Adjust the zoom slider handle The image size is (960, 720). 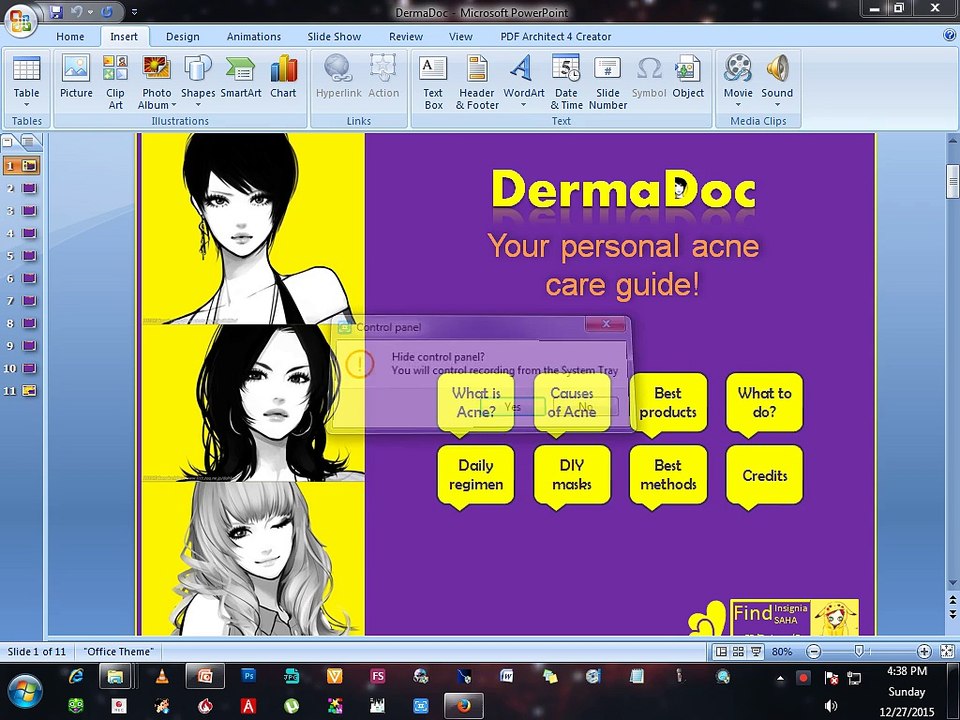tap(859, 651)
